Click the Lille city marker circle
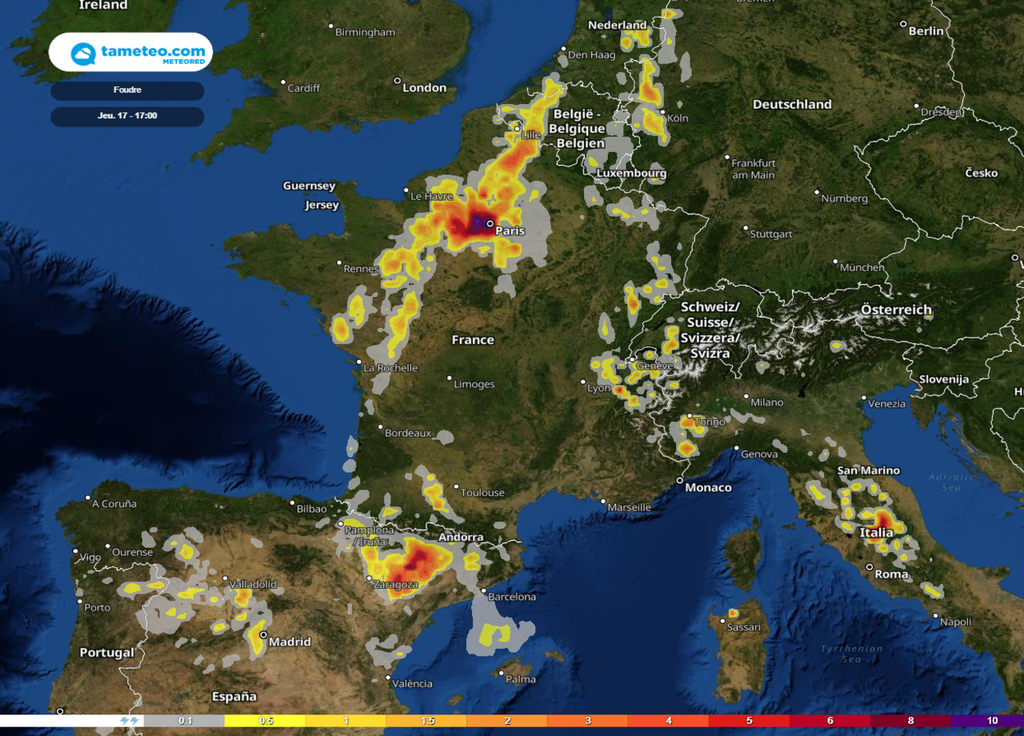Image resolution: width=1024 pixels, height=736 pixels. [517, 129]
